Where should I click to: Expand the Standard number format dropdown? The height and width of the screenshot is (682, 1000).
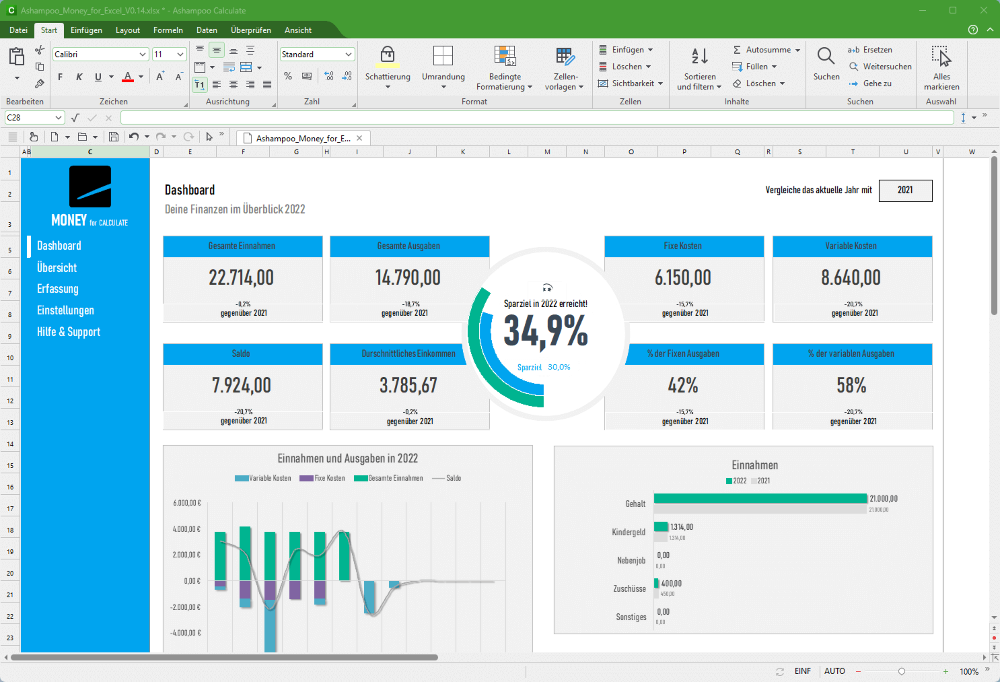tap(348, 54)
